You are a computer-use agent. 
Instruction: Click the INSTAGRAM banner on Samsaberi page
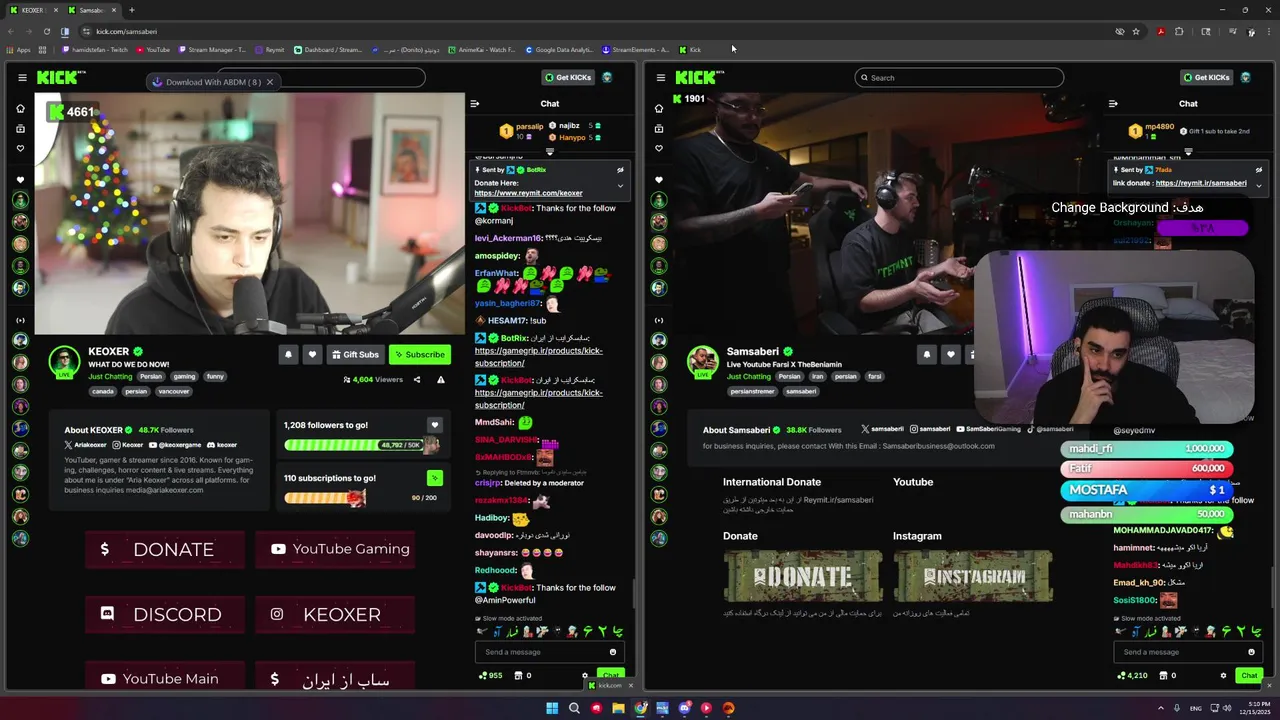(x=973, y=576)
